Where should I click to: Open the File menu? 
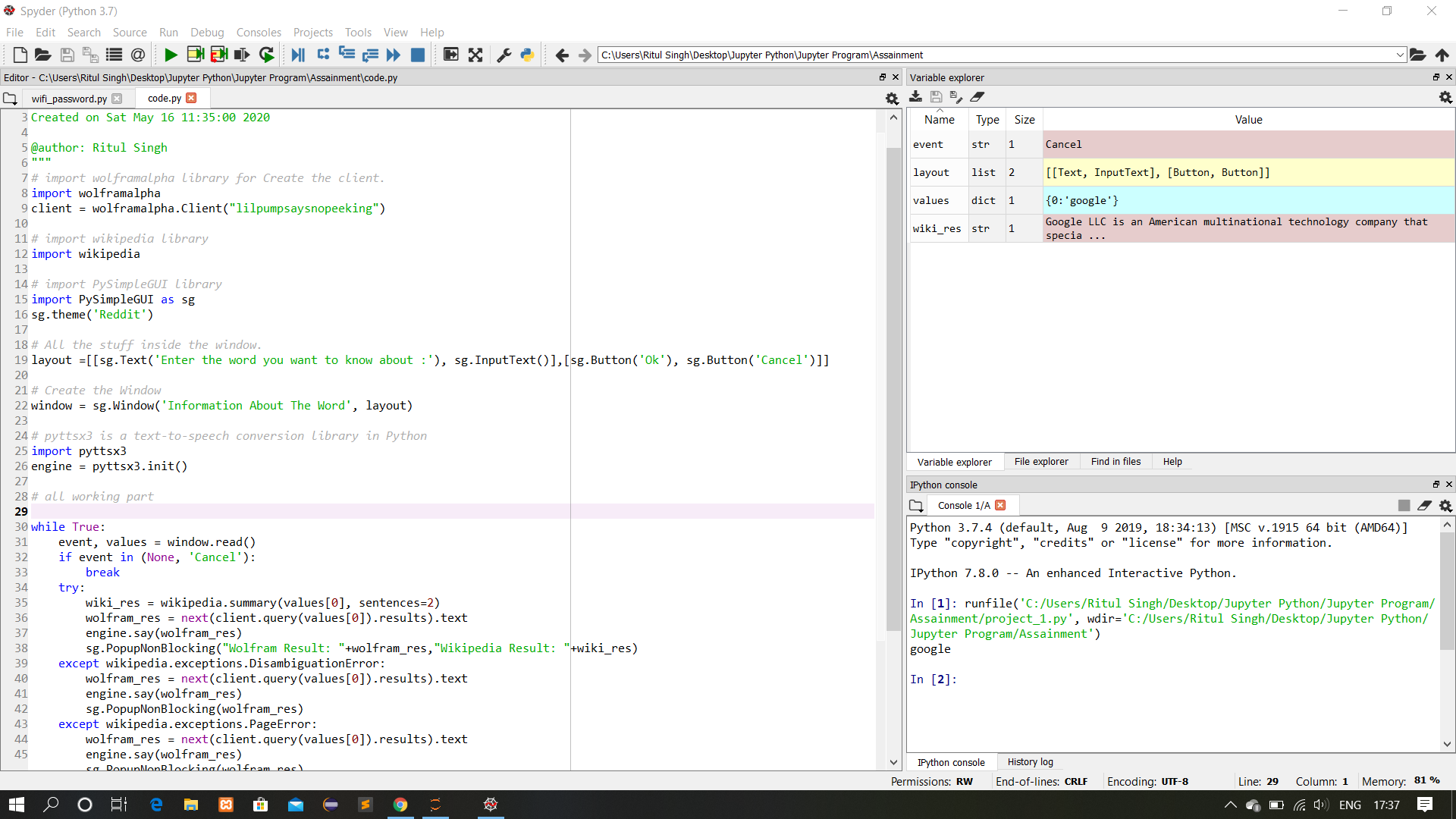[x=14, y=32]
